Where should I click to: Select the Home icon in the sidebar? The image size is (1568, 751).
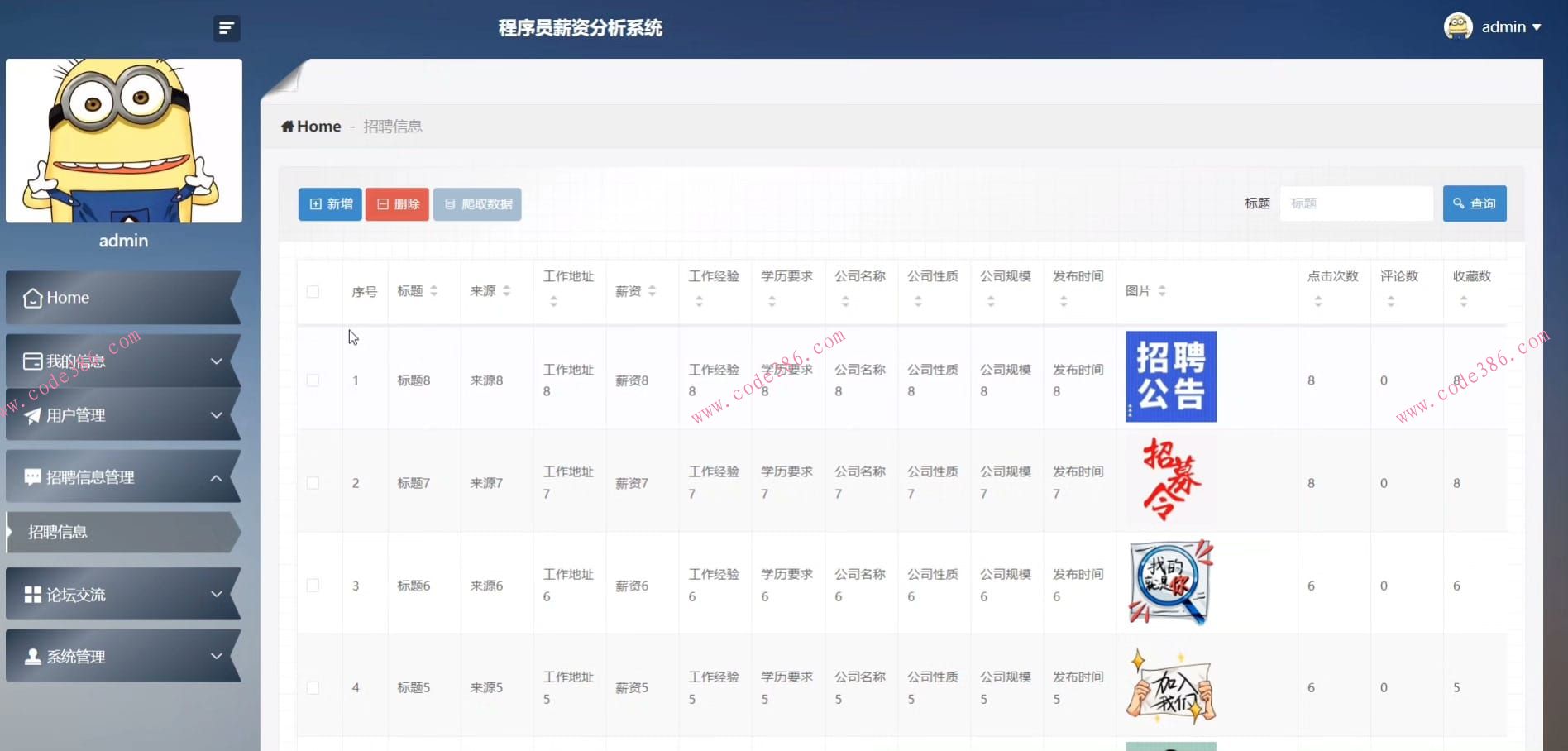(x=33, y=297)
